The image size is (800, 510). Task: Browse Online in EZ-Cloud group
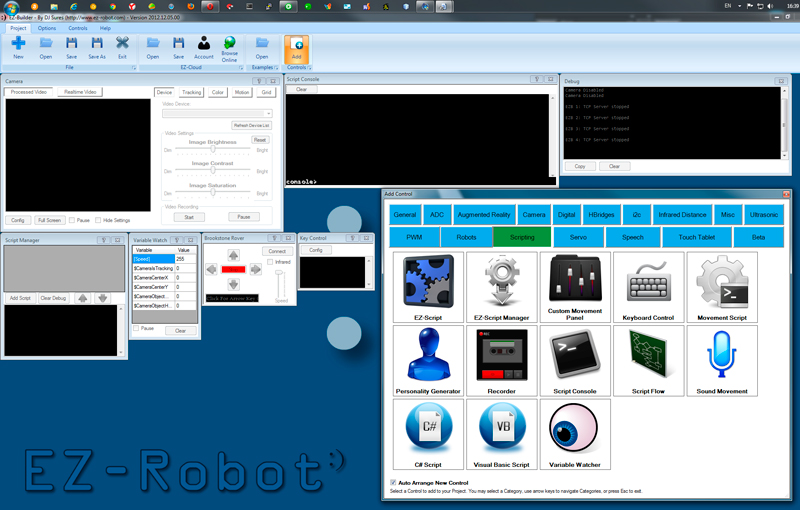(230, 49)
